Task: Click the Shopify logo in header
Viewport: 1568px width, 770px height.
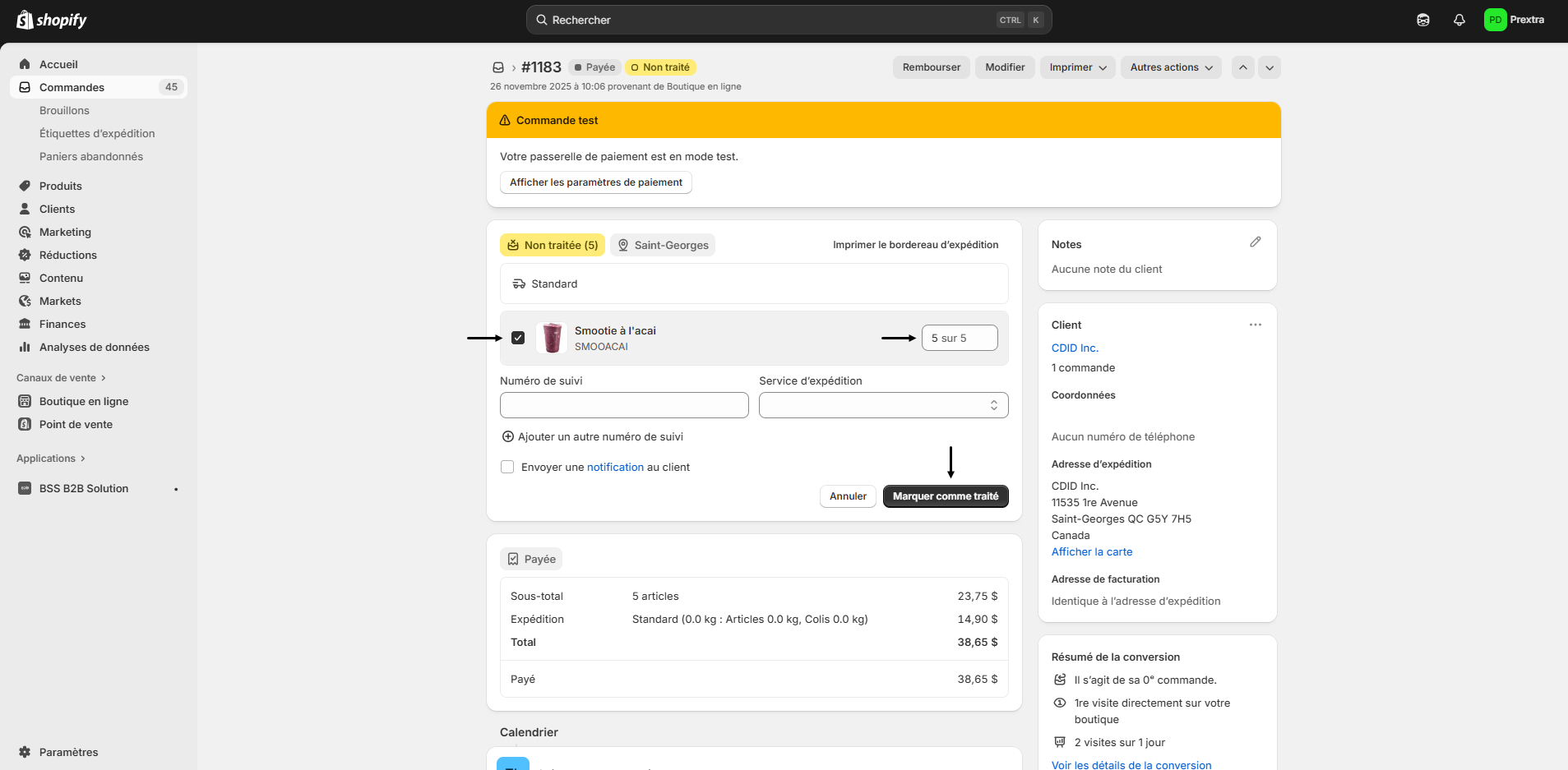Action: point(52,20)
